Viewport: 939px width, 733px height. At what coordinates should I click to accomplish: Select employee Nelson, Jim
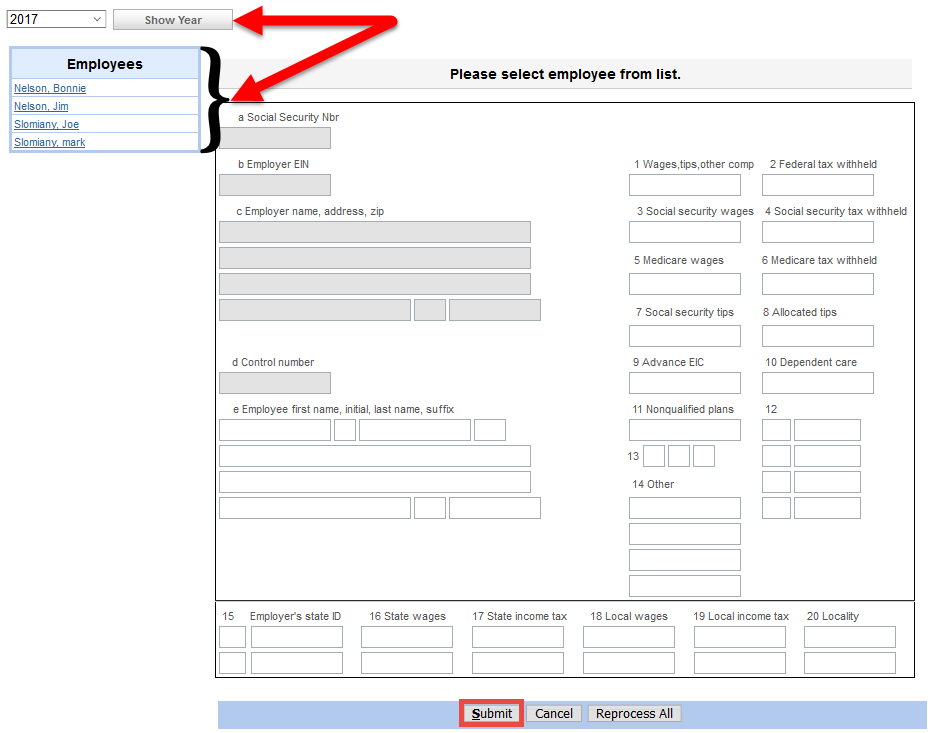click(41, 106)
